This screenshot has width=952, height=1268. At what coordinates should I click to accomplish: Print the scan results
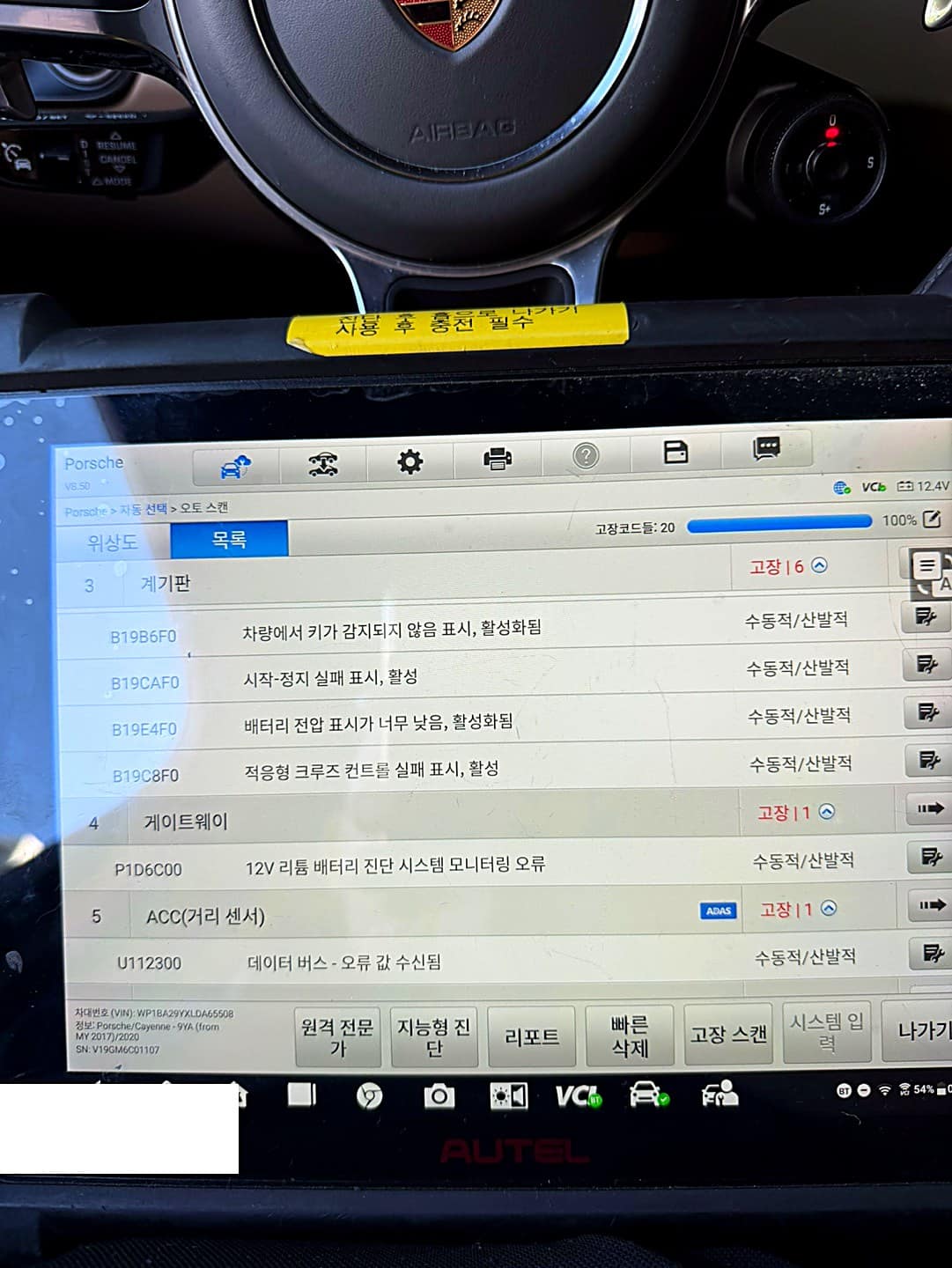pyautogui.click(x=498, y=458)
